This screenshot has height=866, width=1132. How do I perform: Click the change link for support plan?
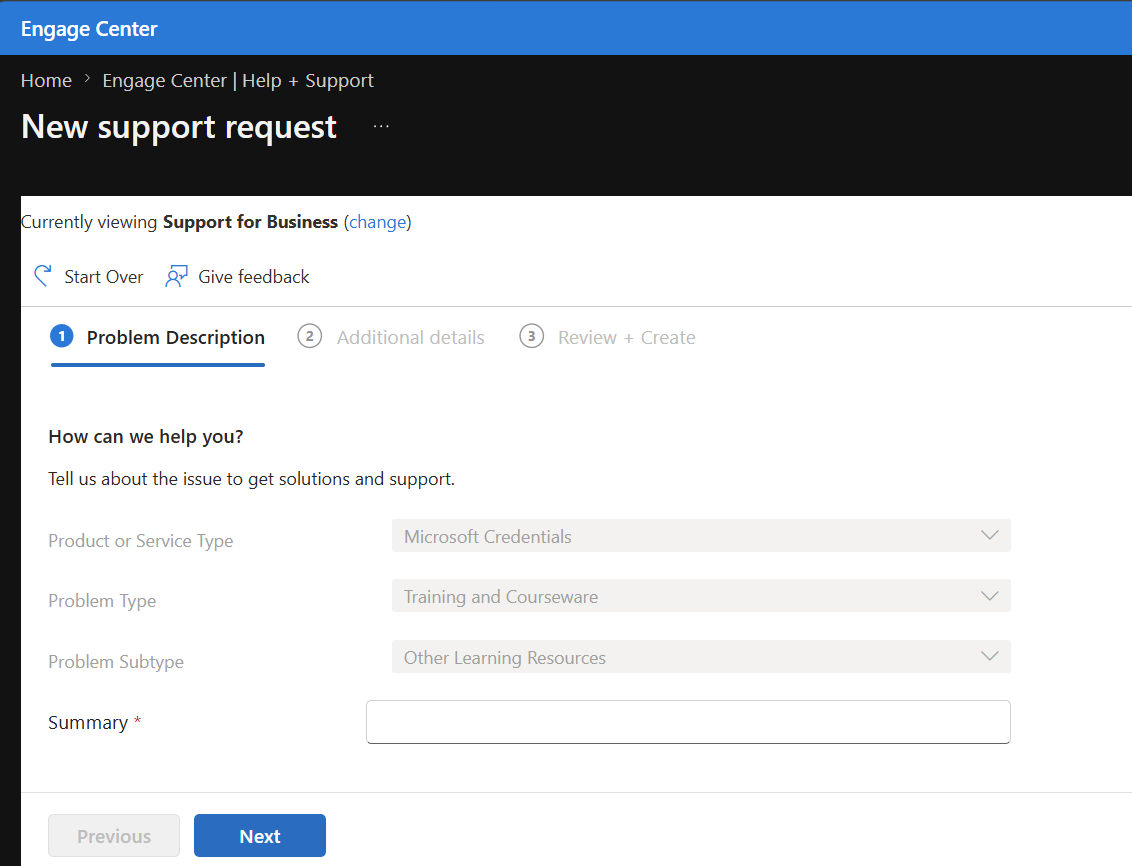click(x=378, y=222)
